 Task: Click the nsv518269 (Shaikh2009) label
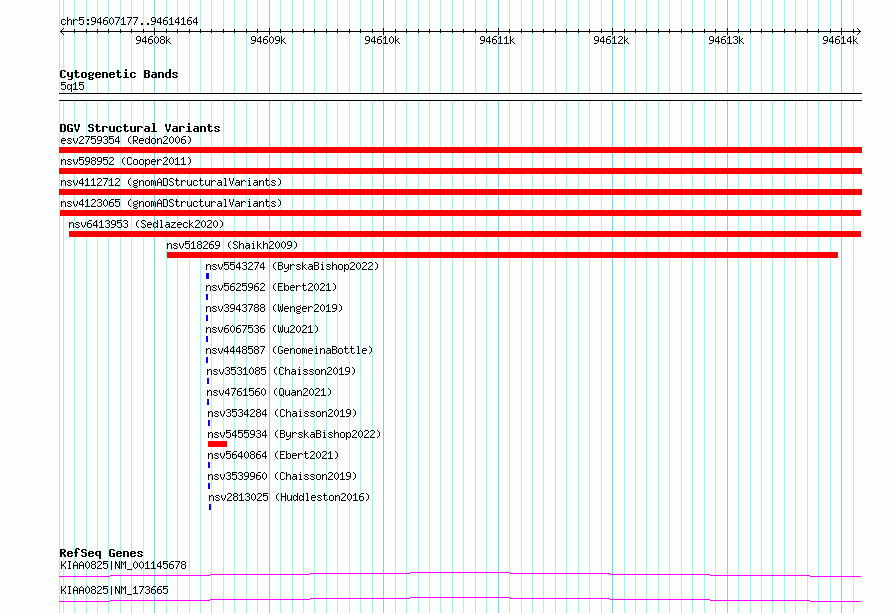click(232, 245)
